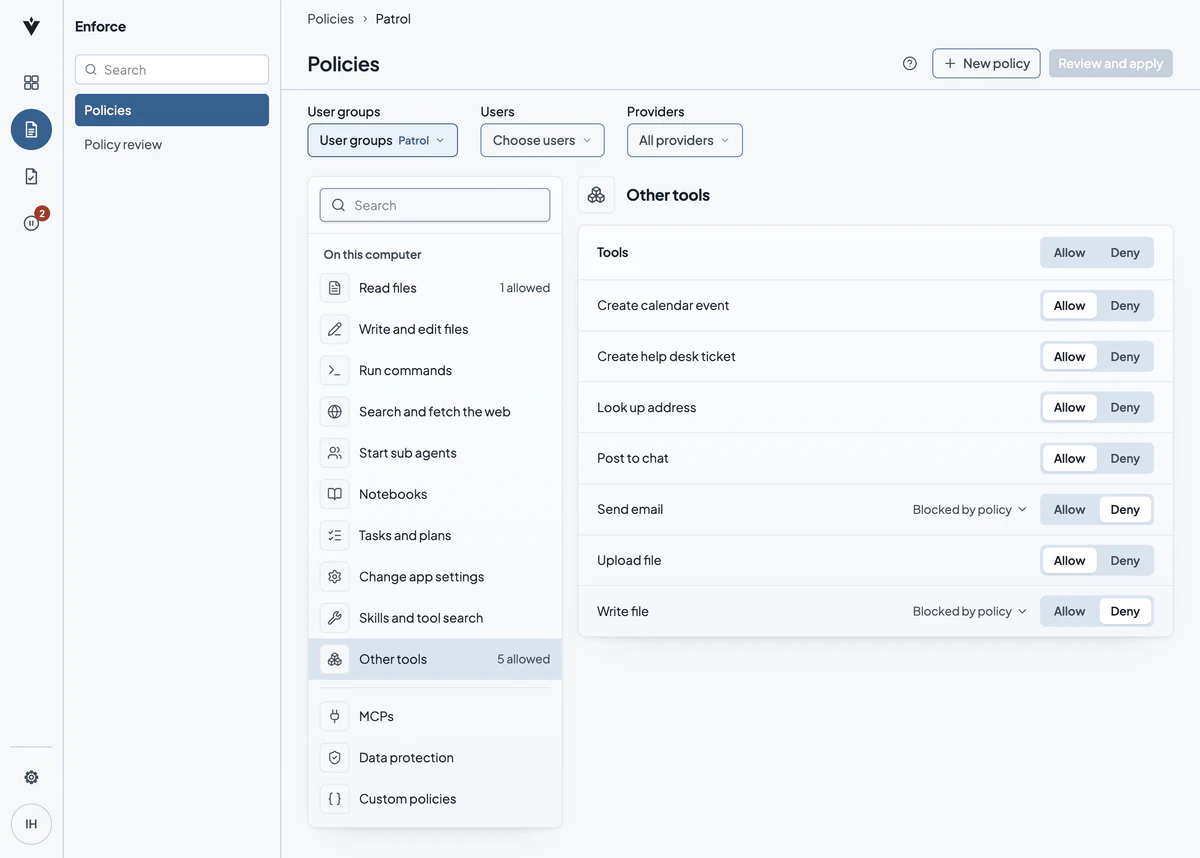Viewport: 1200px width, 858px height.
Task: Allow Create calendar event
Action: coord(1069,306)
